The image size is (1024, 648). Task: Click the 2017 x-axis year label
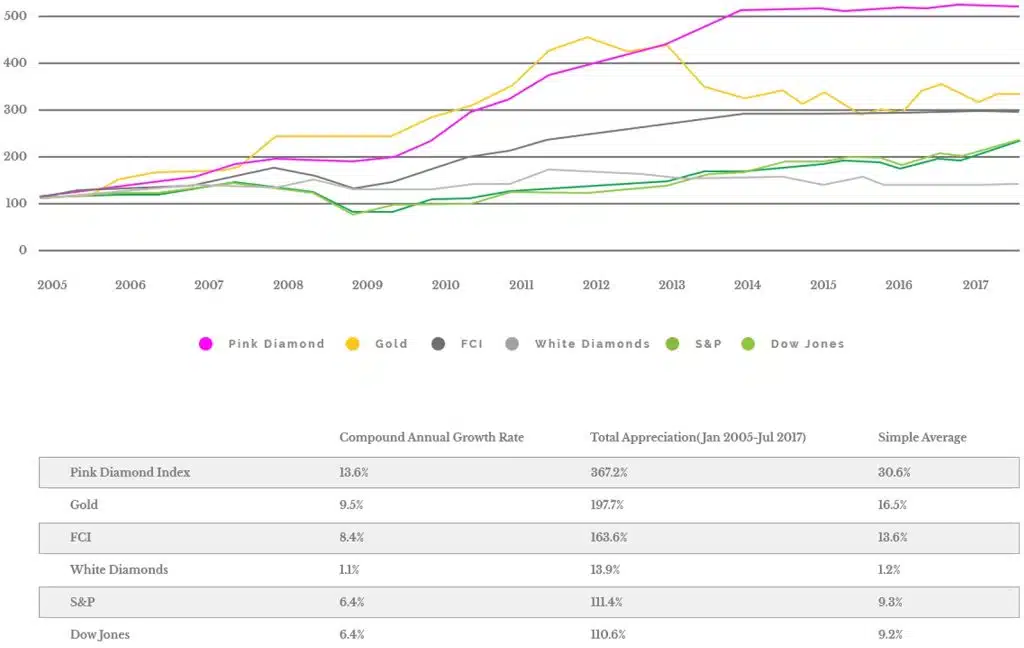click(x=975, y=285)
